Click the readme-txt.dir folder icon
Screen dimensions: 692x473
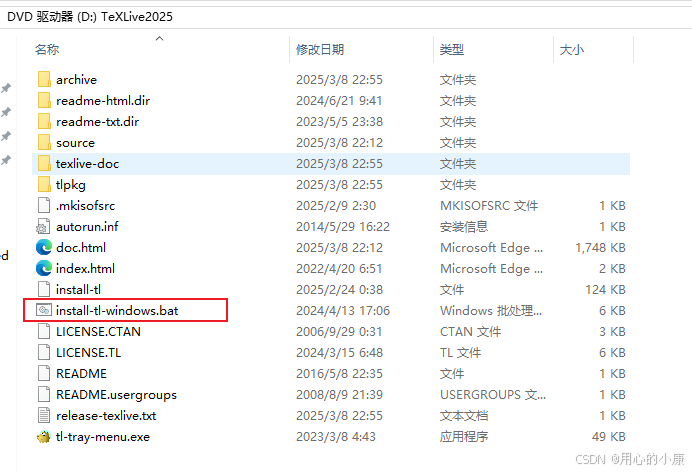[44, 121]
